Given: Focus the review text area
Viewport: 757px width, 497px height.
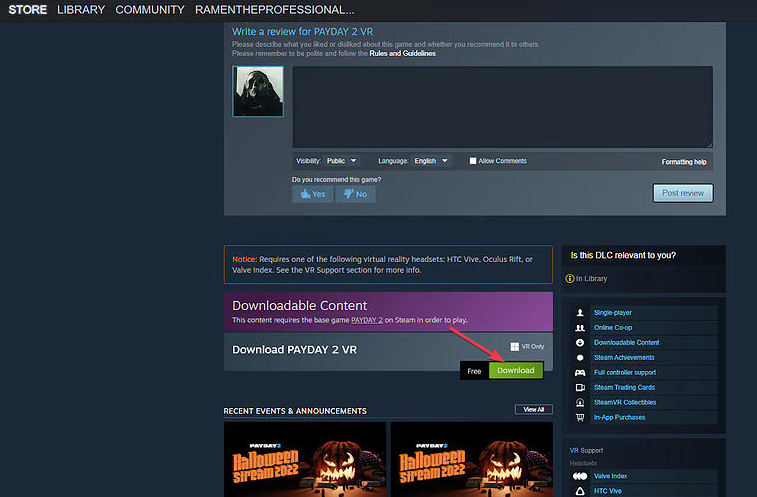Looking at the screenshot, I should (x=503, y=107).
